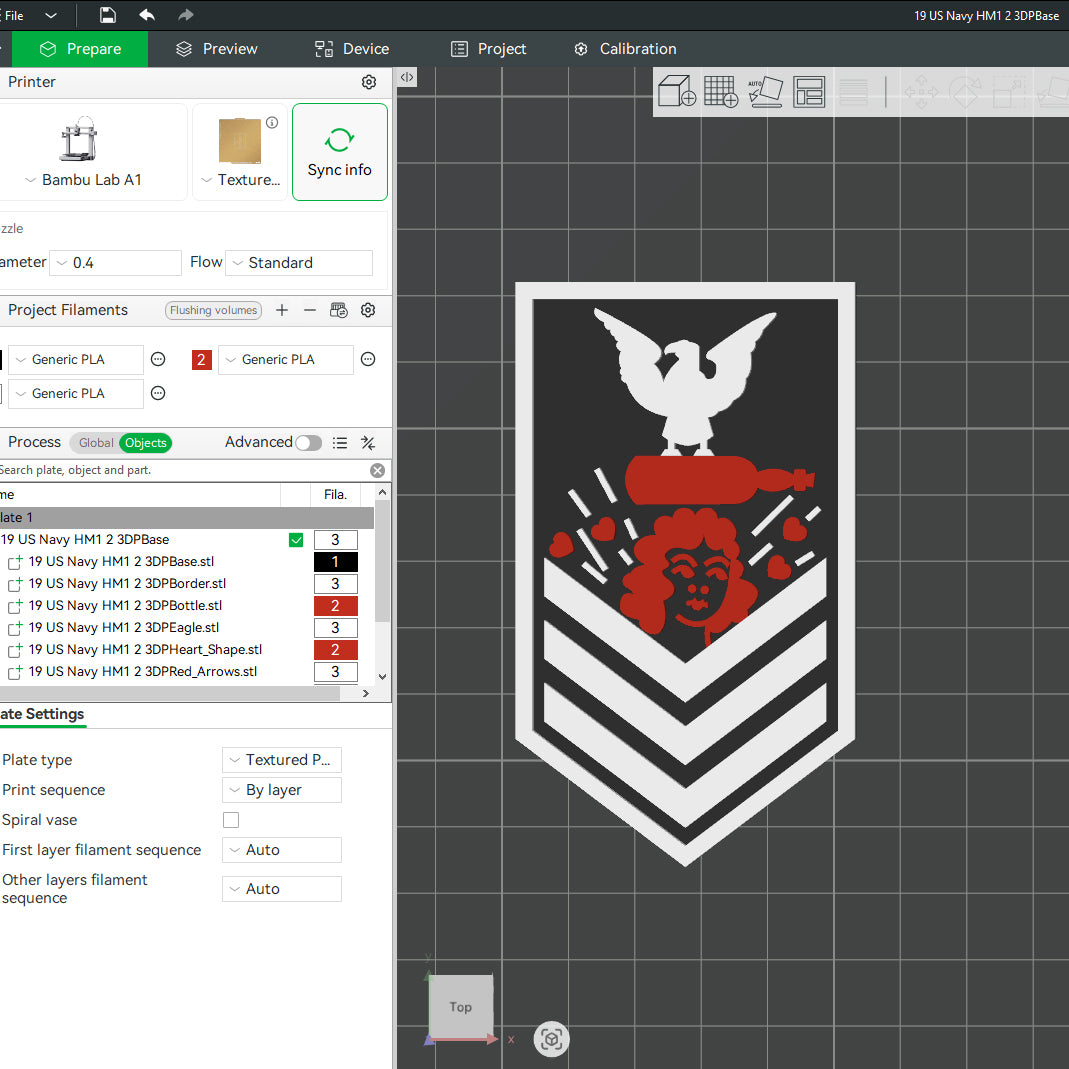Switch to the Device tab
The image size is (1069, 1069).
pos(352,49)
